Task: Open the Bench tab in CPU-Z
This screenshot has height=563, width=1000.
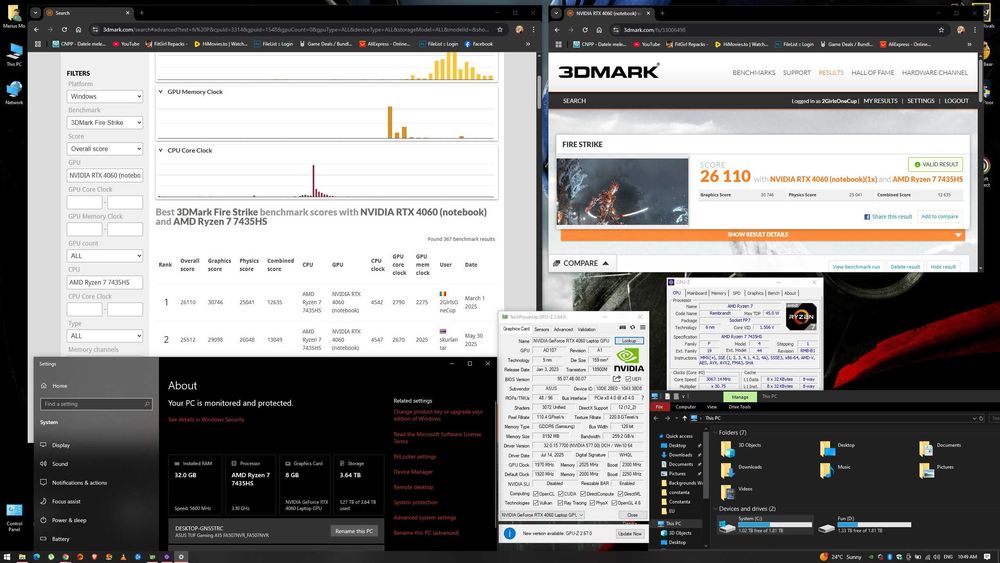Action: 774,293
